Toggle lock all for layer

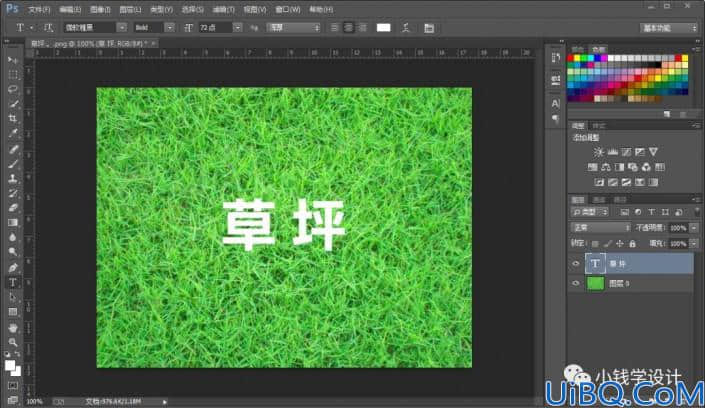tap(633, 244)
